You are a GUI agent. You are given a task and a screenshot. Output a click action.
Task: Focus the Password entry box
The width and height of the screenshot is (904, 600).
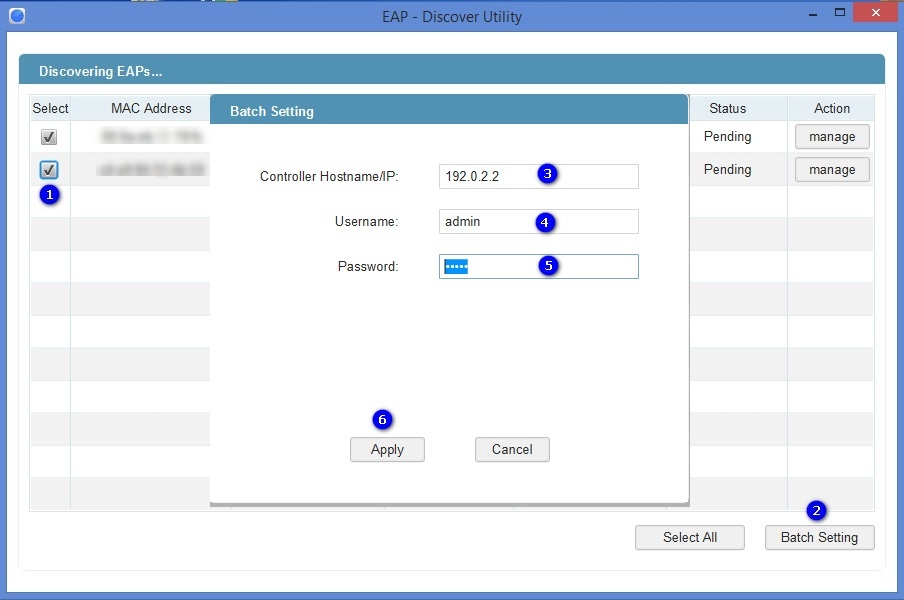(538, 266)
